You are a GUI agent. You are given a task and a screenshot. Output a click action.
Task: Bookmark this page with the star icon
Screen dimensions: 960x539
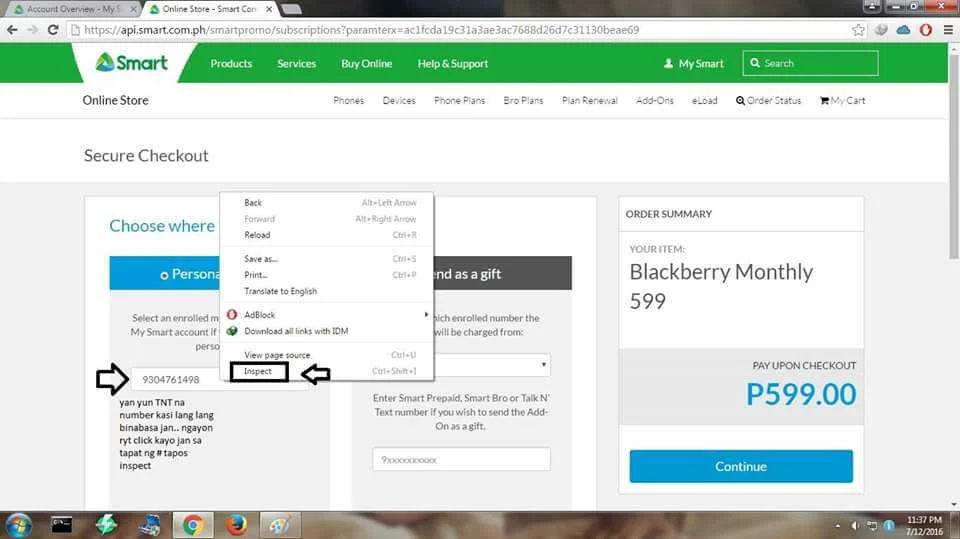click(x=858, y=30)
